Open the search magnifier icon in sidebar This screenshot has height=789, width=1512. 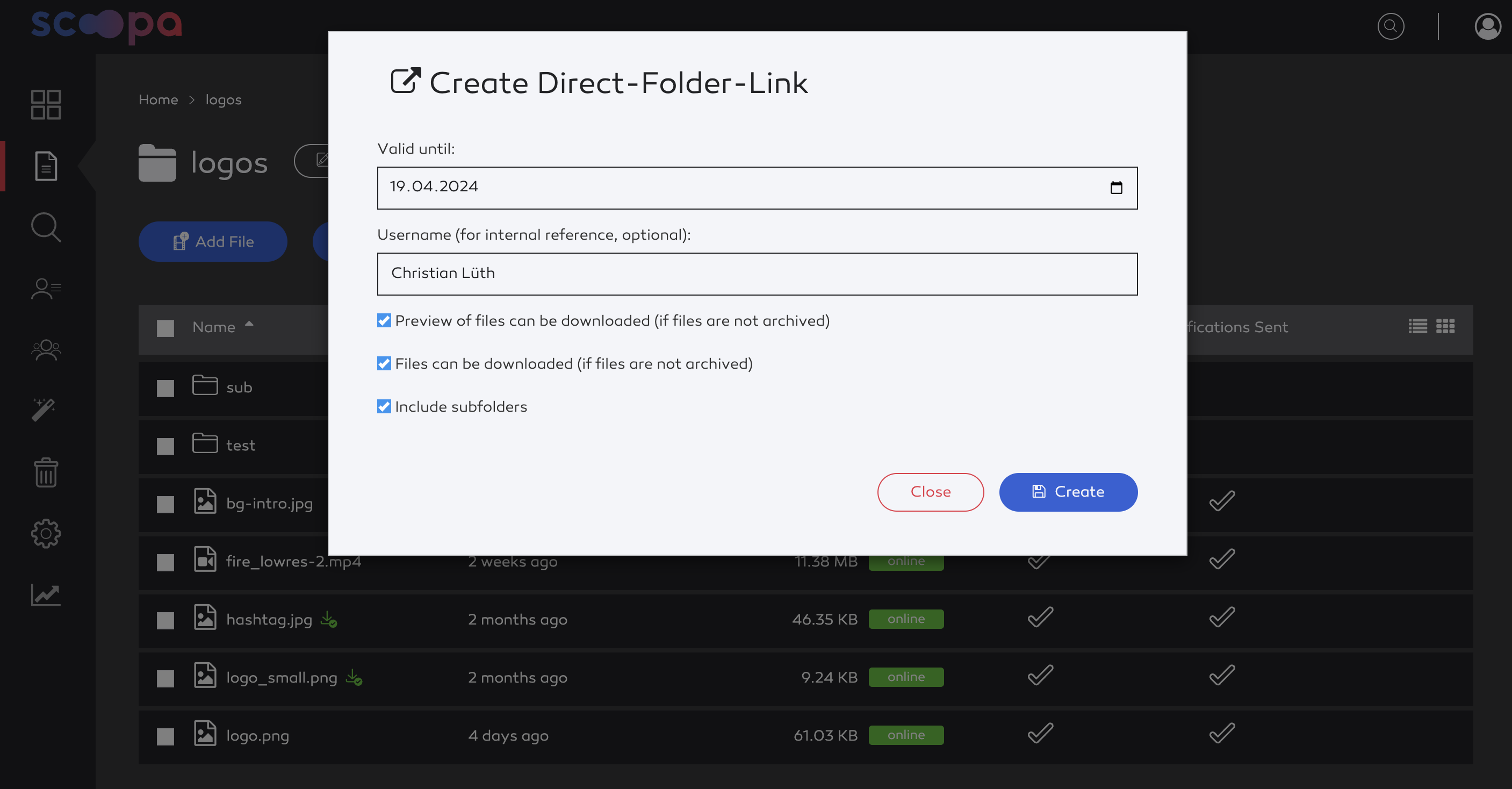click(46, 227)
